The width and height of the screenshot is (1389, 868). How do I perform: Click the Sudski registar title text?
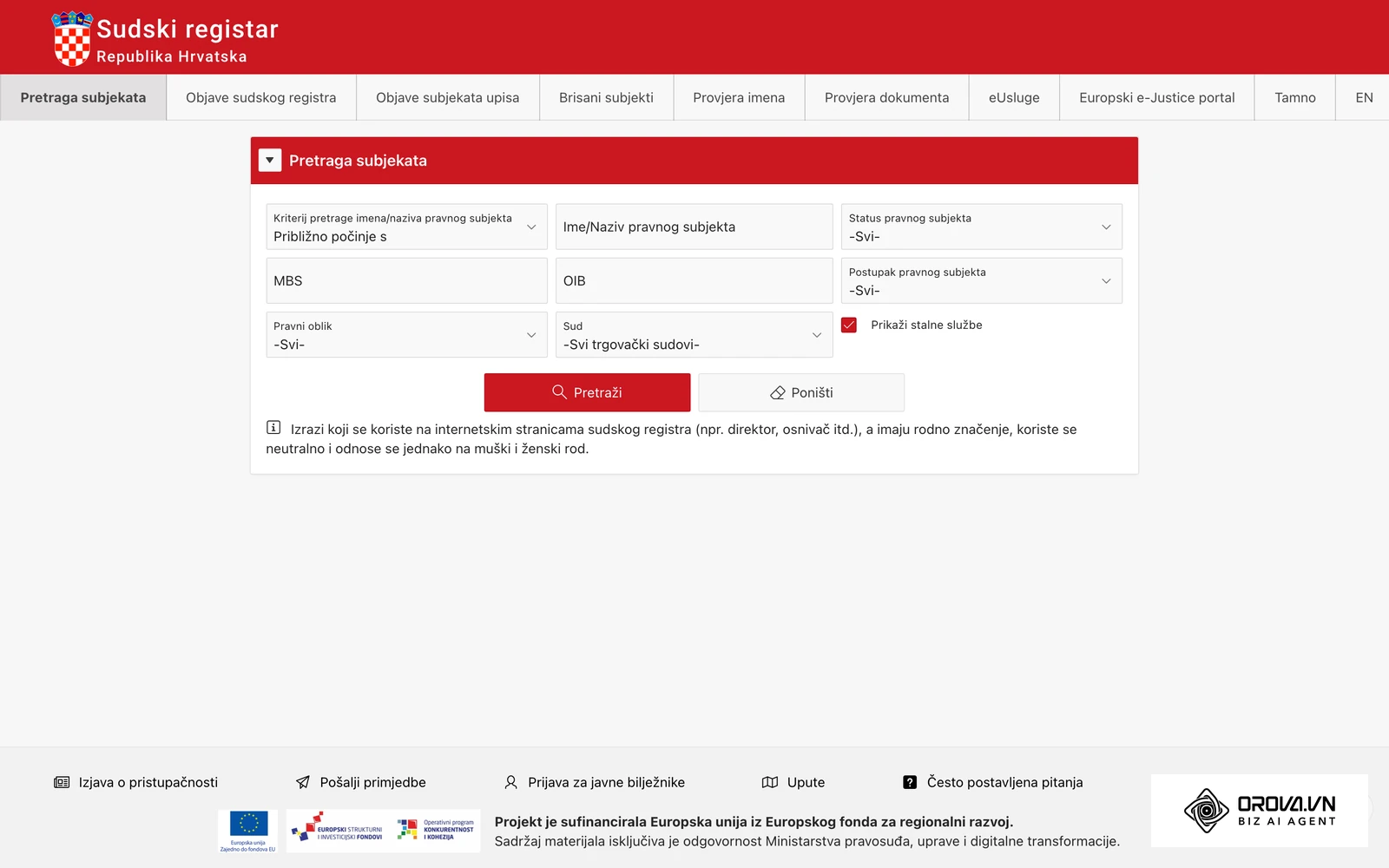(x=188, y=29)
